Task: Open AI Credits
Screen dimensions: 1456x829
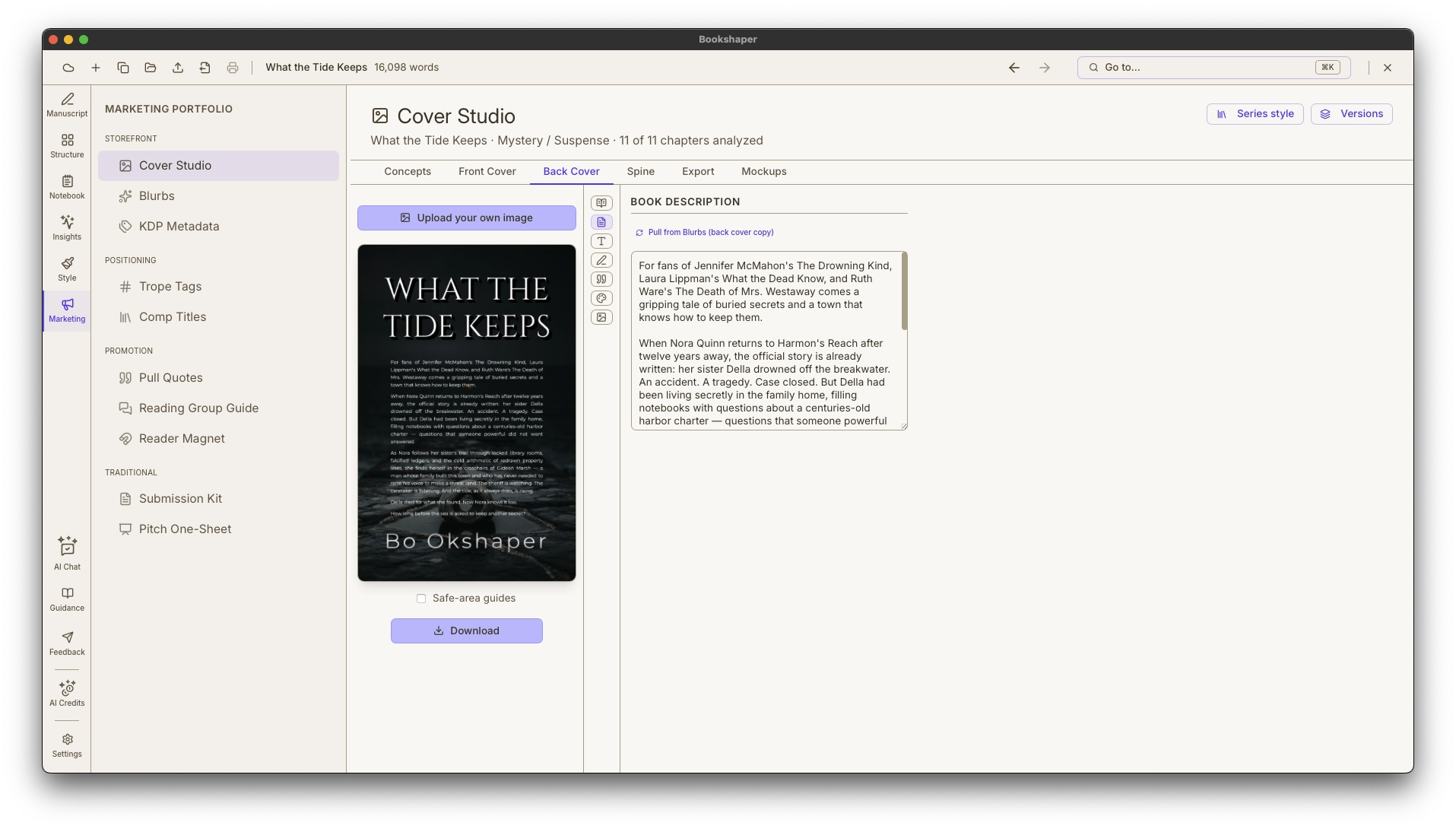Action: pos(67,694)
